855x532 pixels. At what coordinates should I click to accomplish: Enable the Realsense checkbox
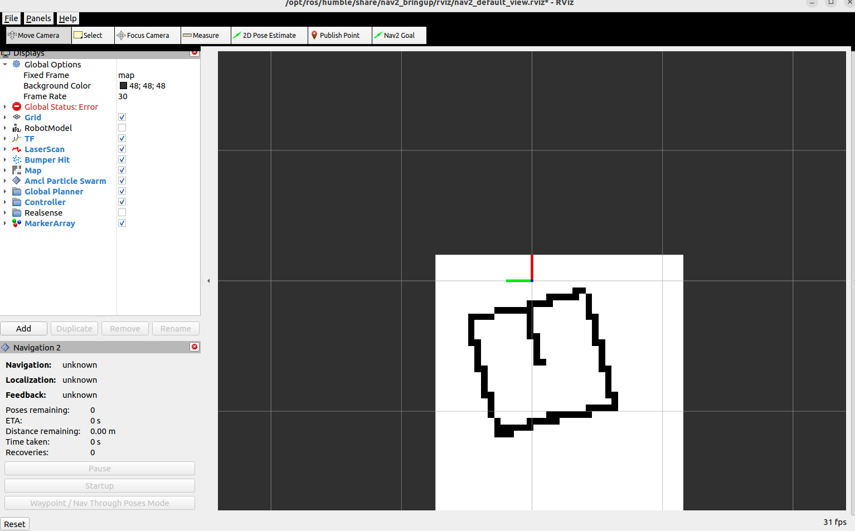pyautogui.click(x=122, y=213)
